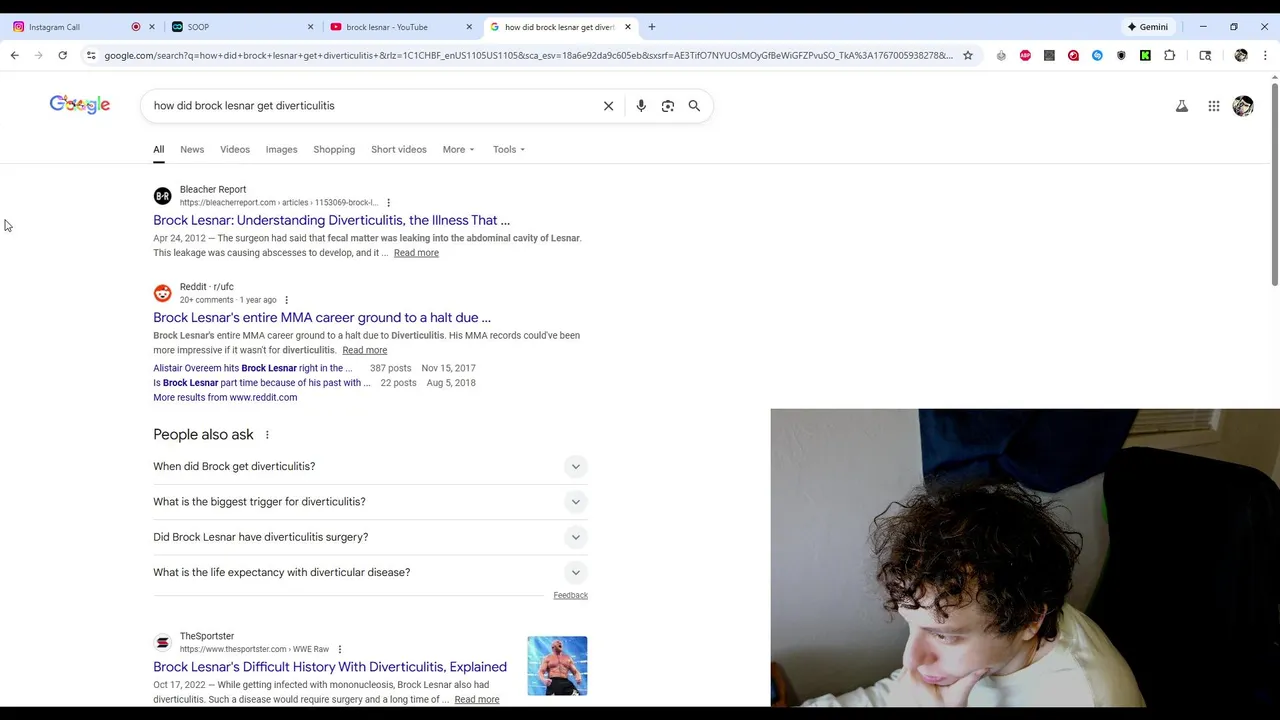
Task: Expand 'What is the biggest trigger for diverticulitis?'
Action: tap(370, 502)
